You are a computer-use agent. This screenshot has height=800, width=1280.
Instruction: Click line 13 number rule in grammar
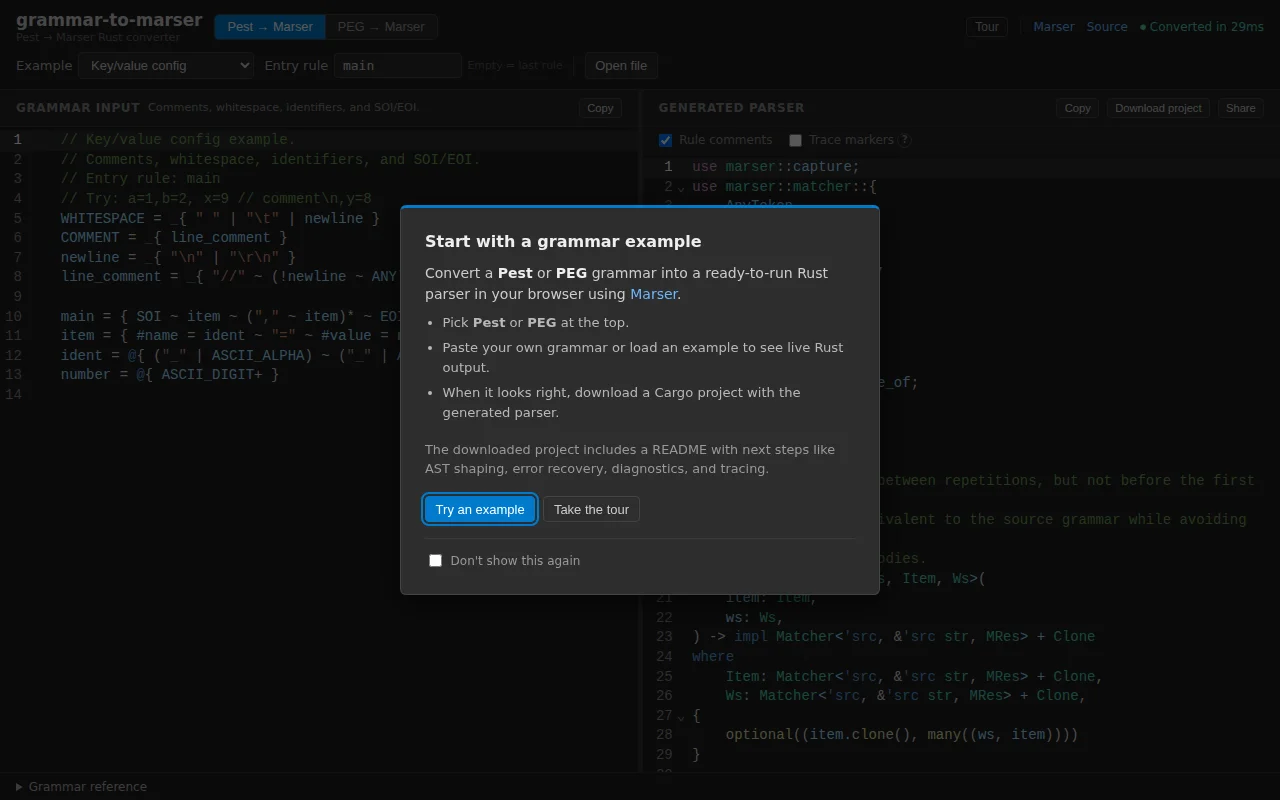[170, 375]
